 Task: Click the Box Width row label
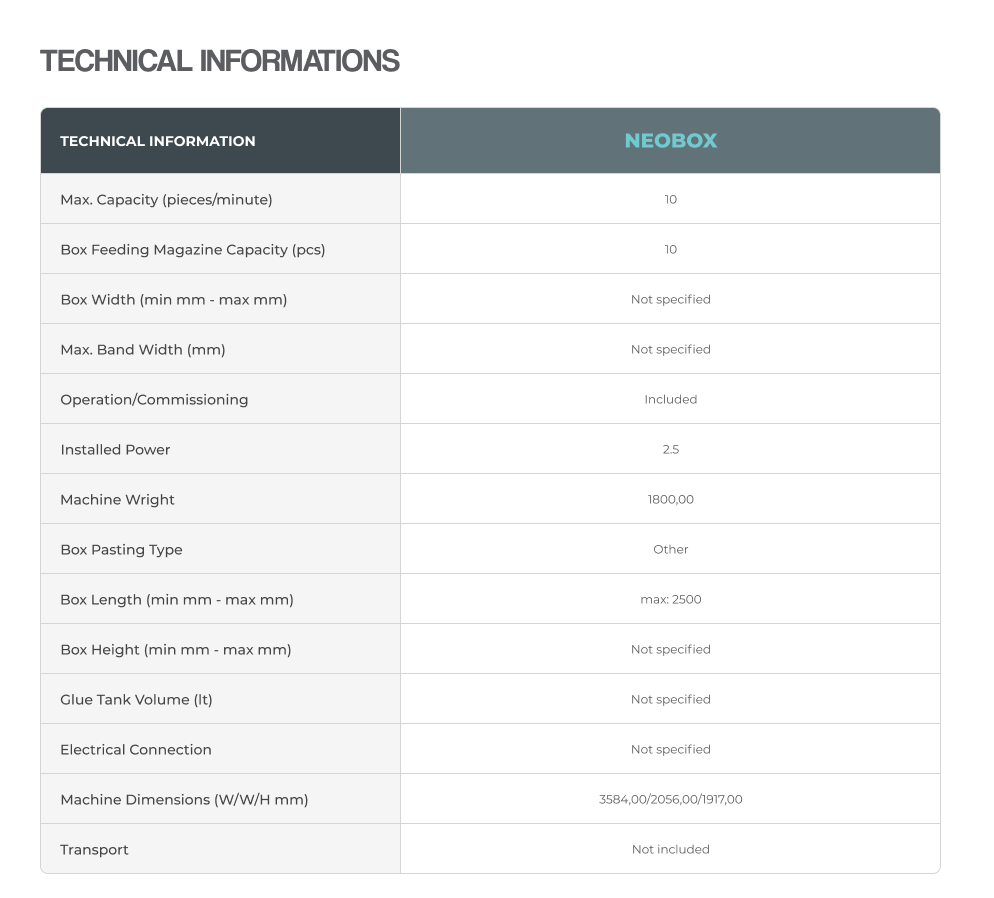point(173,299)
